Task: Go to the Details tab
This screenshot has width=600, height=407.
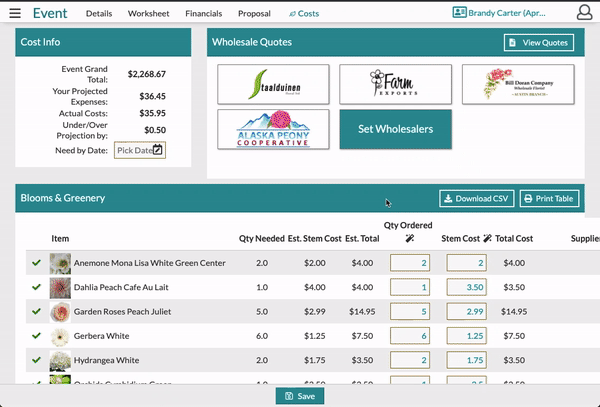Action: [99, 13]
